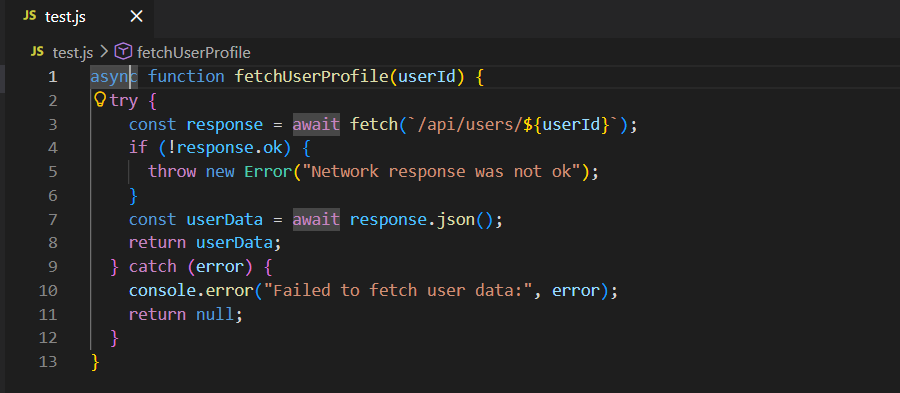Click the JS file icon in the tab

[x=30, y=17]
